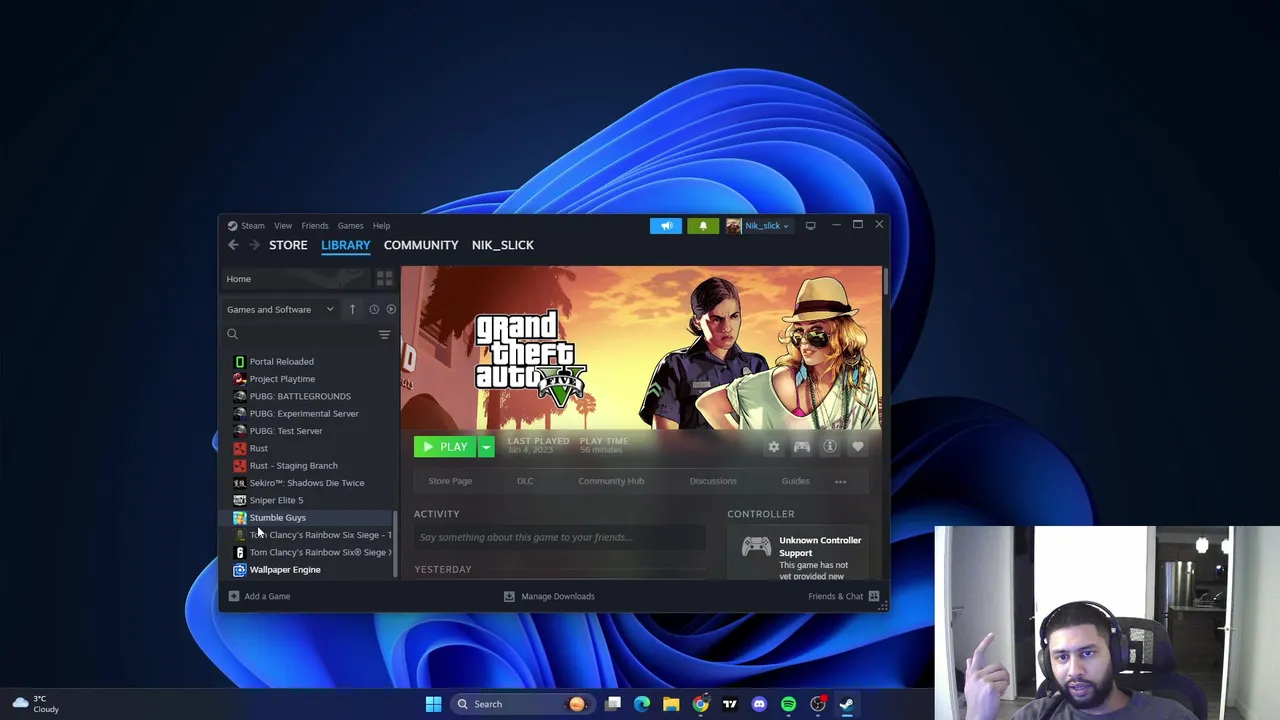
Task: Click the green PLAY button
Action: pyautogui.click(x=446, y=447)
